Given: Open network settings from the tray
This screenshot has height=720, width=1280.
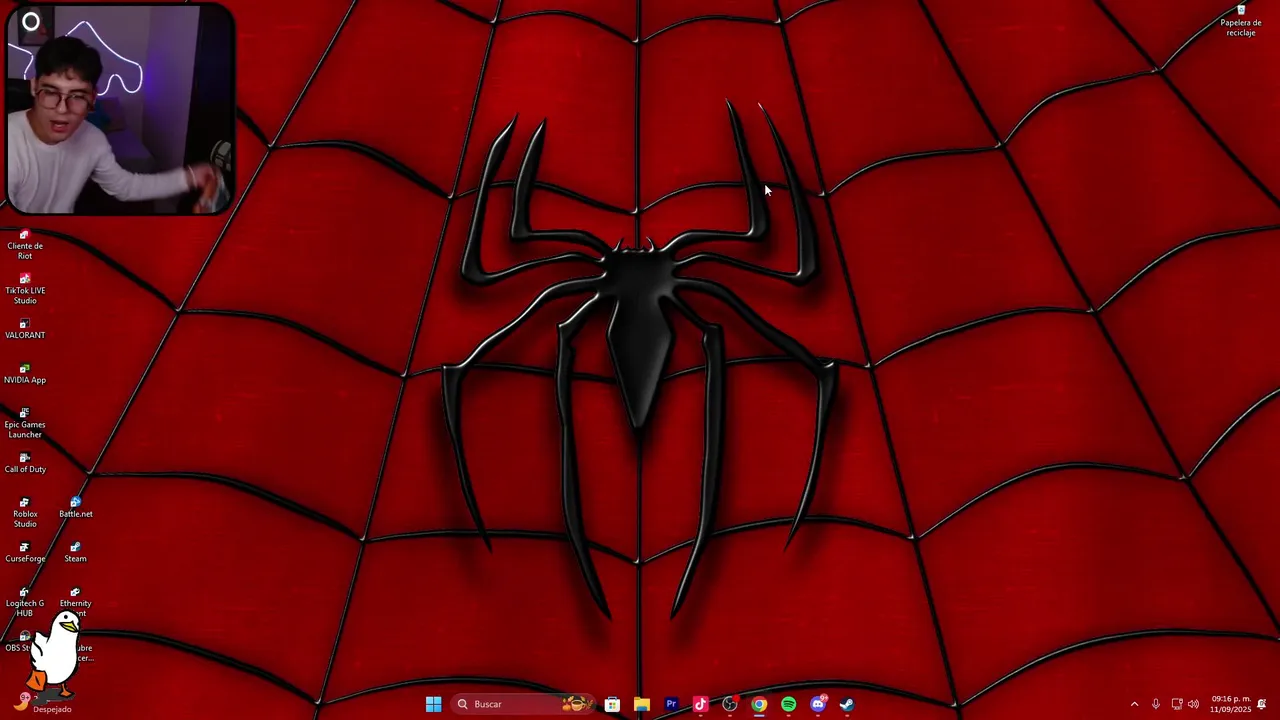Looking at the screenshot, I should [x=1177, y=704].
